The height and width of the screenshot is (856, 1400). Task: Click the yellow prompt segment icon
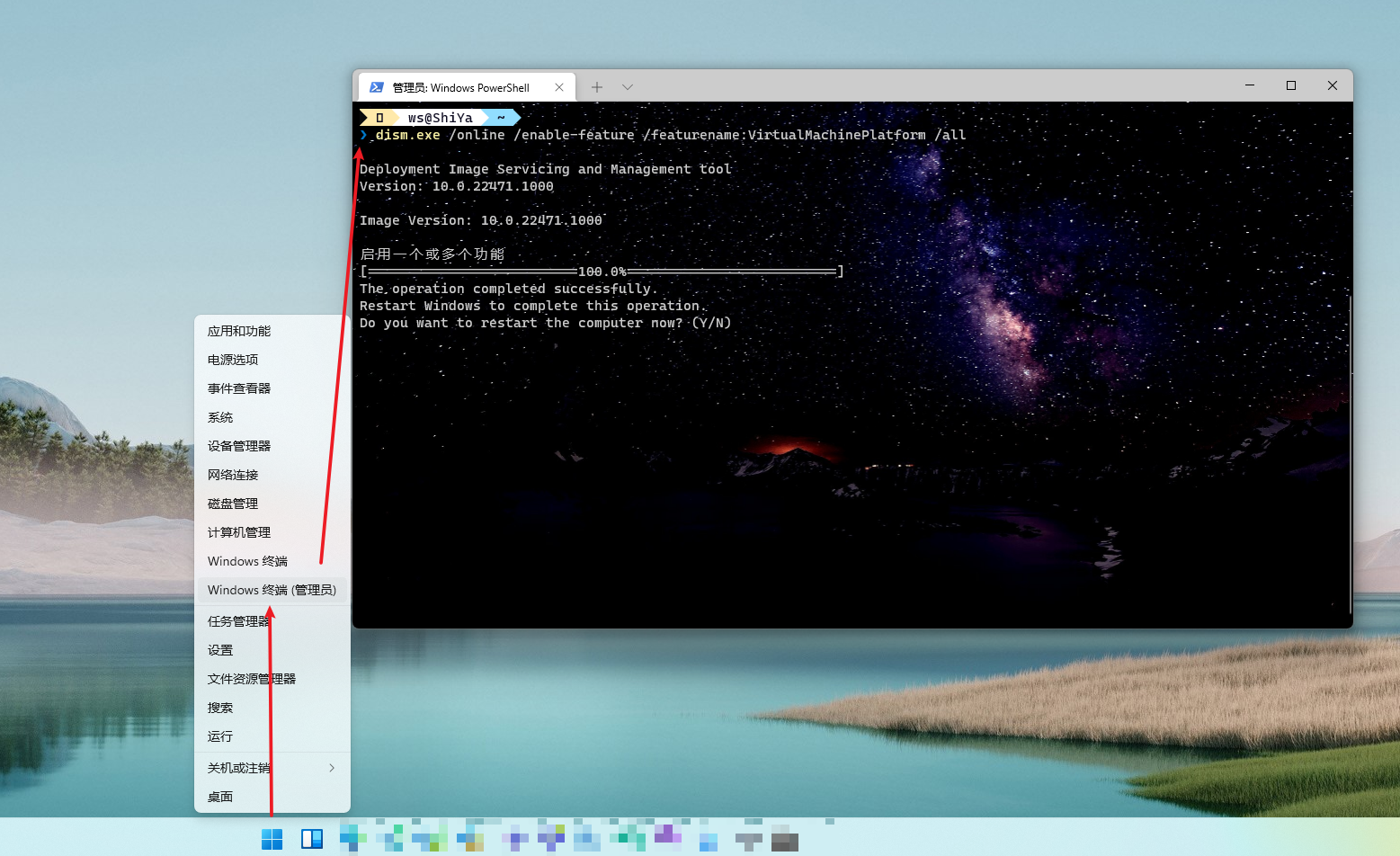(379, 118)
